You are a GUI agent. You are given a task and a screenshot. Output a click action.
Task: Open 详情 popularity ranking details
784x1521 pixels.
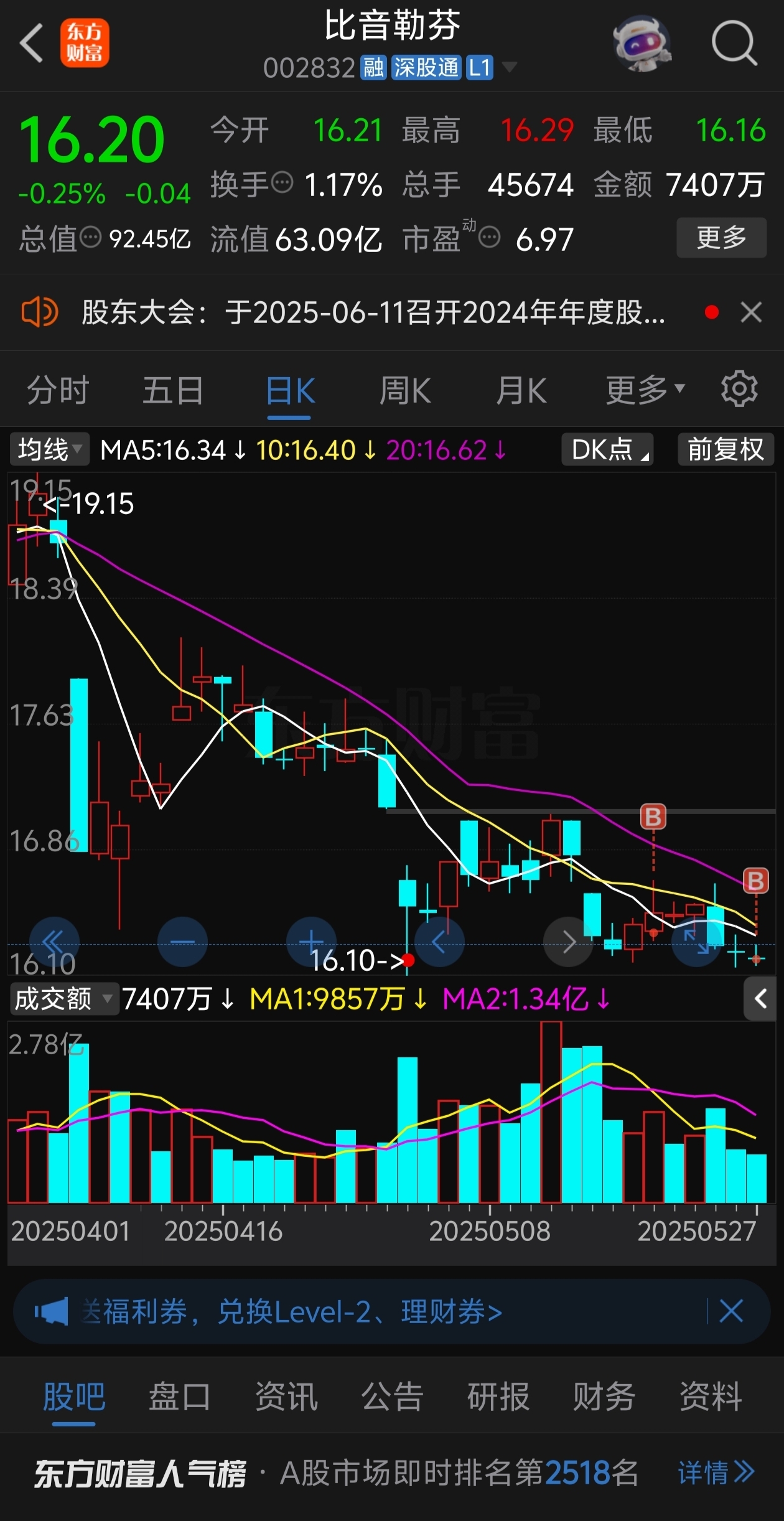pyautogui.click(x=716, y=1473)
